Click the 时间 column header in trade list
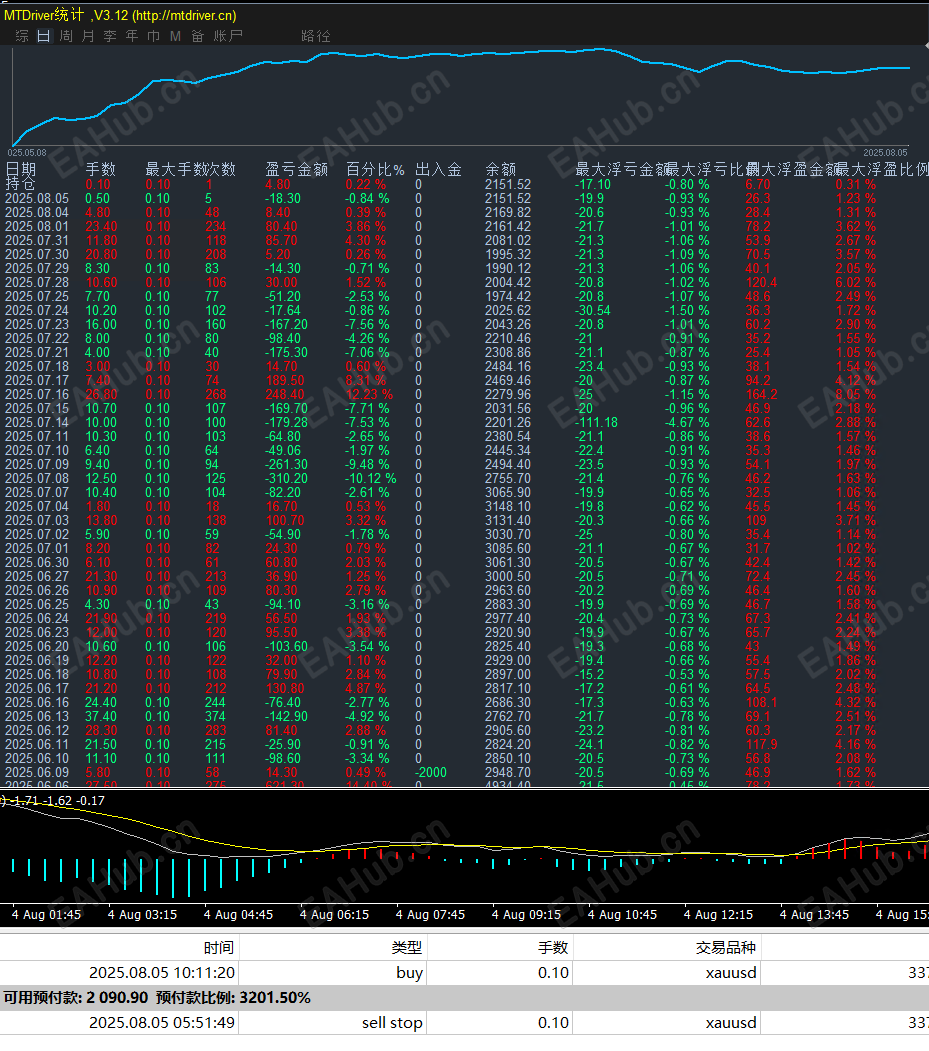This screenshot has width=929, height=1051. (x=218, y=948)
